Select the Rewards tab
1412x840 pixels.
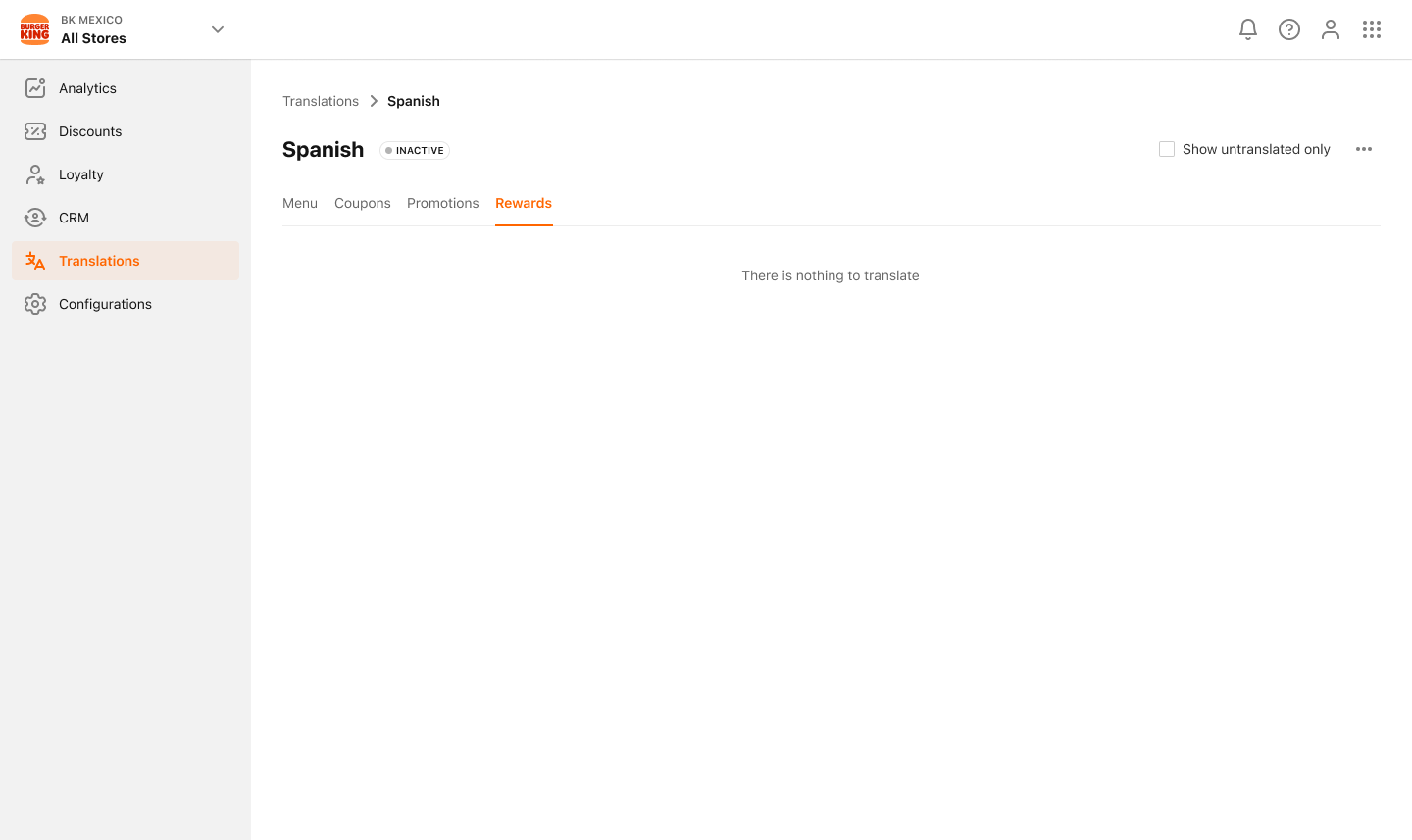point(524,203)
